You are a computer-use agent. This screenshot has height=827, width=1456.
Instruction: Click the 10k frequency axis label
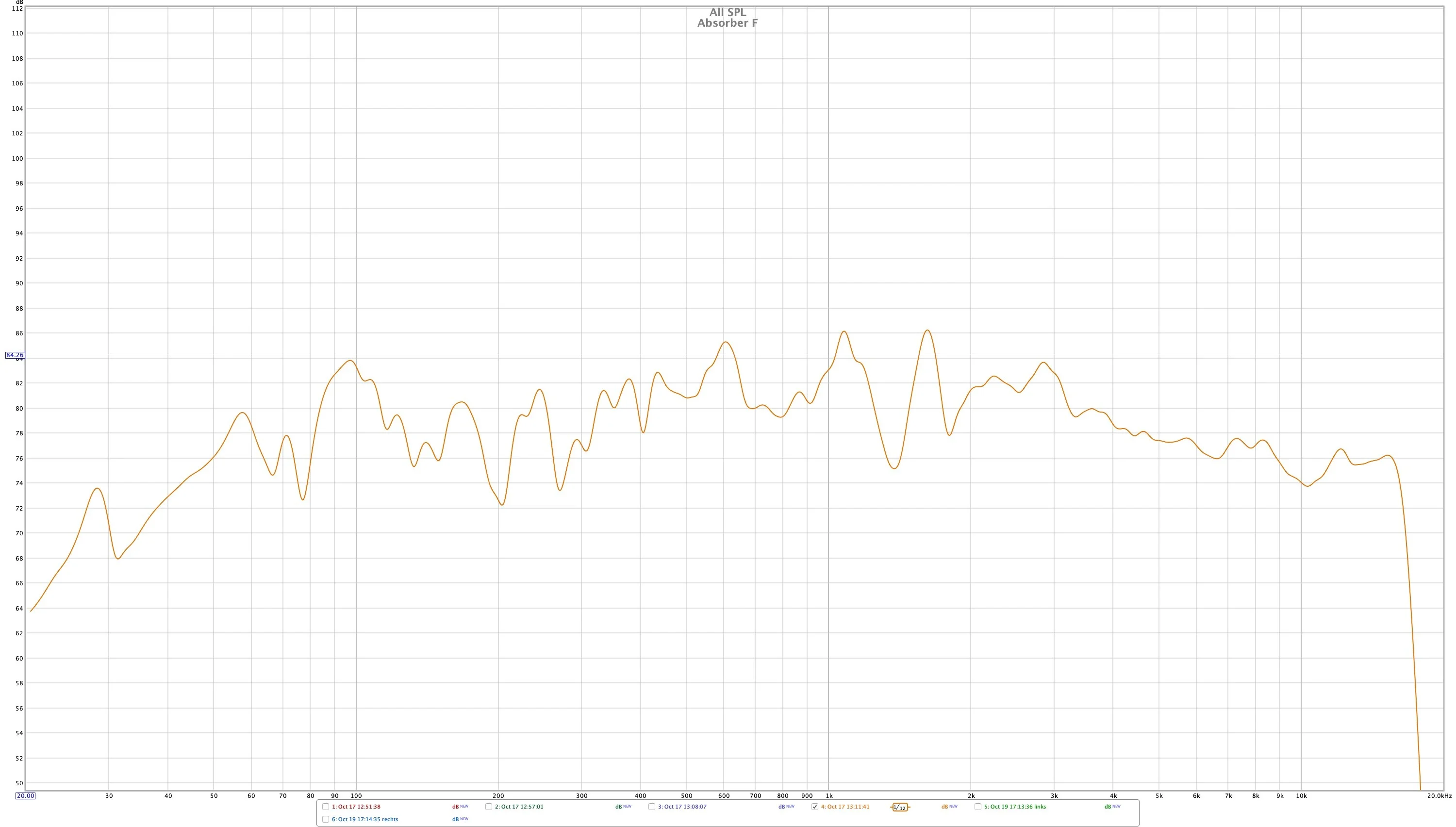(1301, 796)
